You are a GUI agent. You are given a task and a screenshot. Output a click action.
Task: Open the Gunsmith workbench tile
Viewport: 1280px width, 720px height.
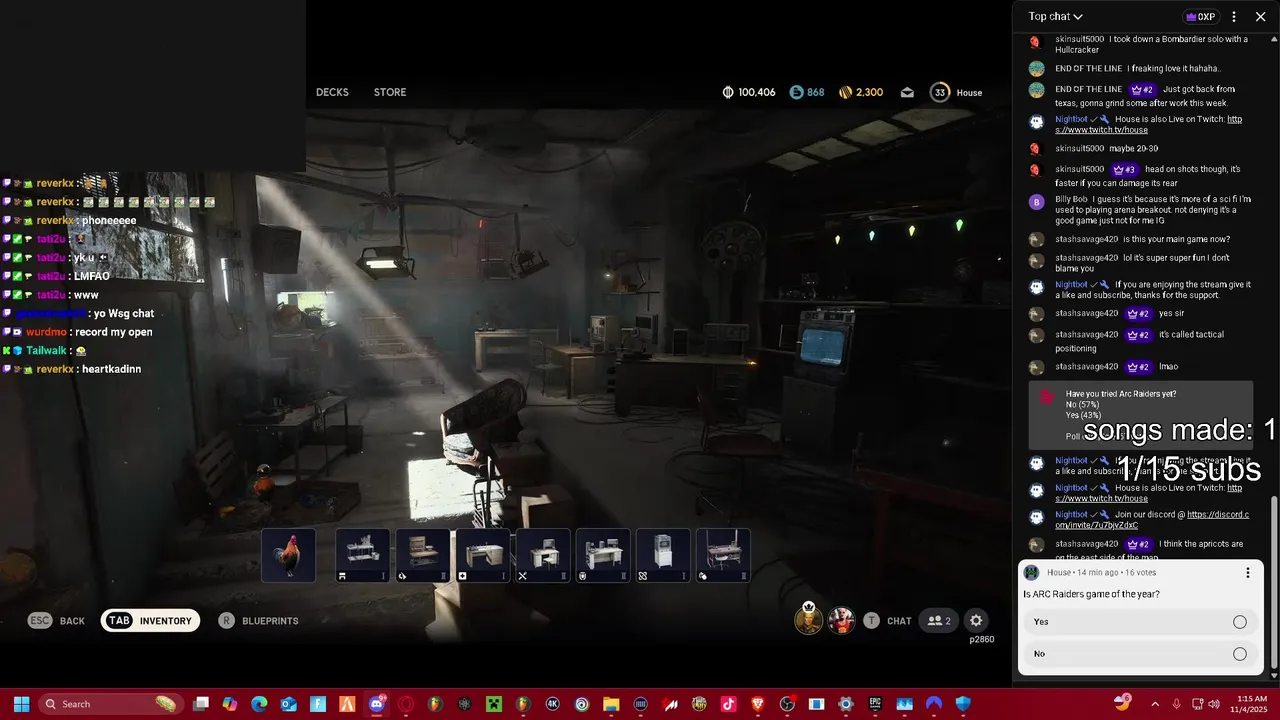(362, 555)
